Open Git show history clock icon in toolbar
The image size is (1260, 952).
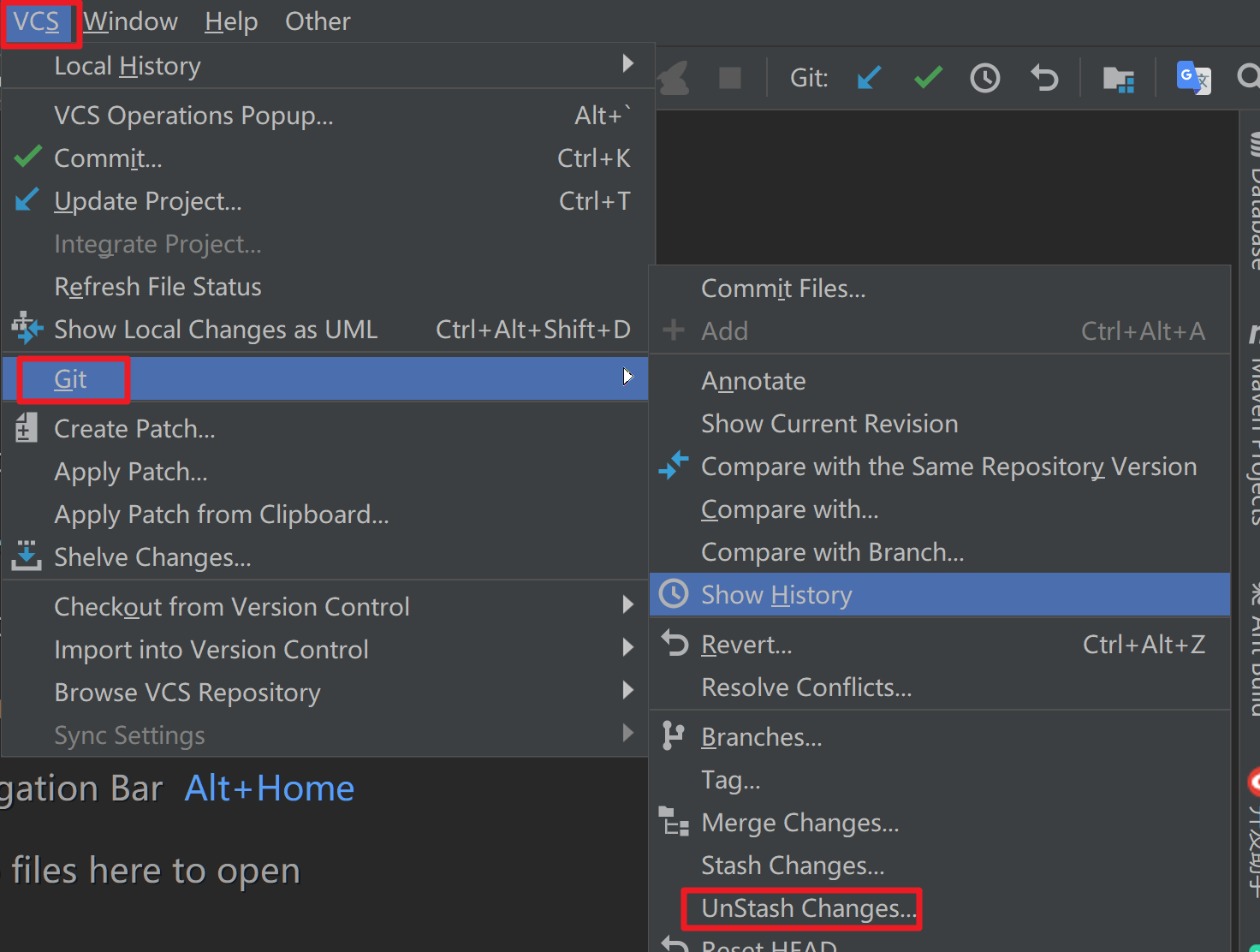point(985,78)
